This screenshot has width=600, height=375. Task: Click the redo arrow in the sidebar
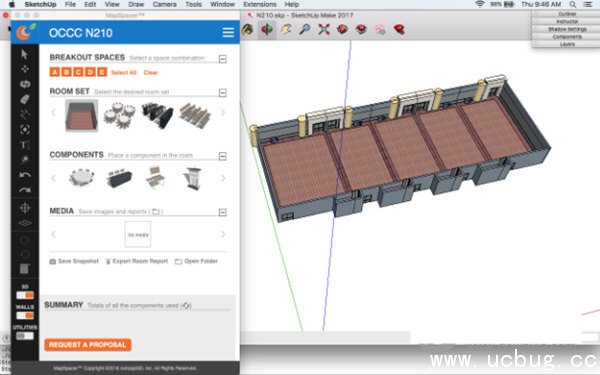tap(25, 190)
